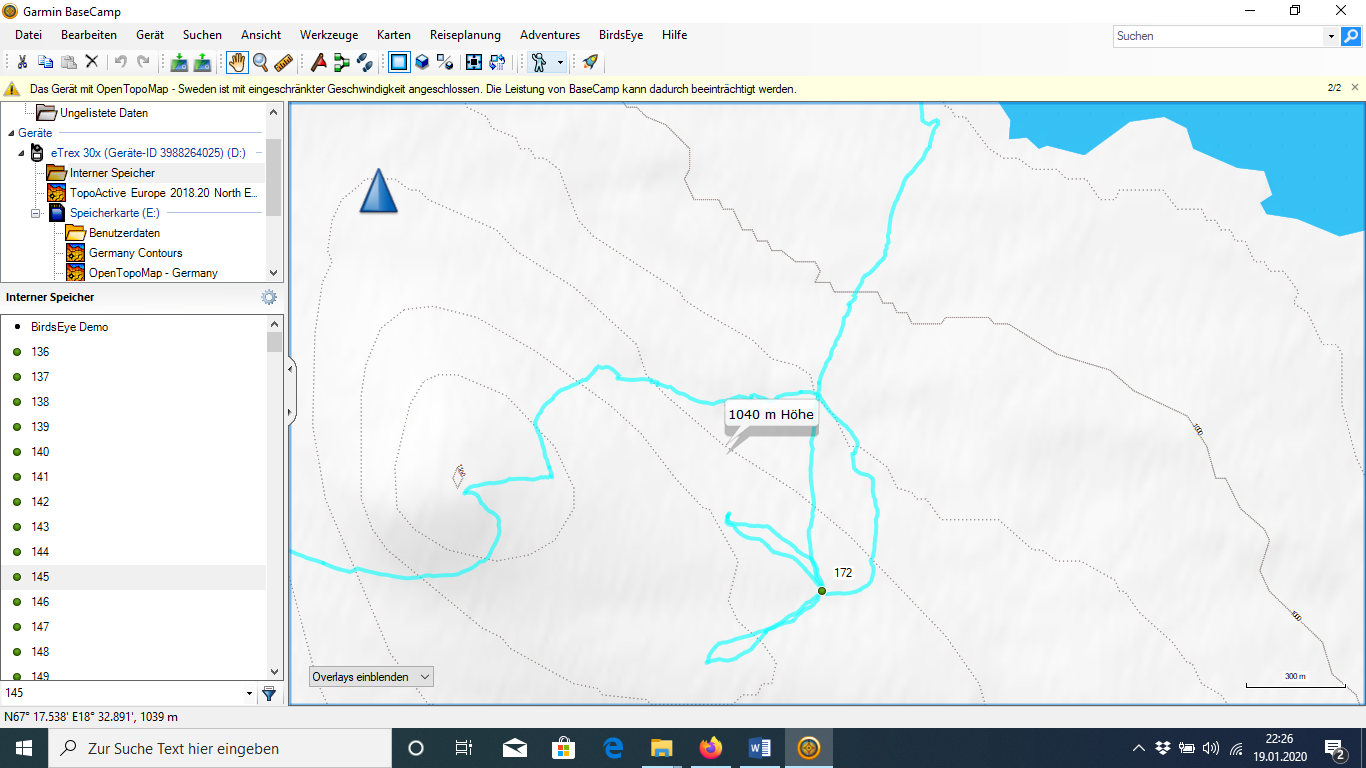This screenshot has height=768, width=1366.
Task: Click the arrows icon beside full screen
Action: point(497,62)
